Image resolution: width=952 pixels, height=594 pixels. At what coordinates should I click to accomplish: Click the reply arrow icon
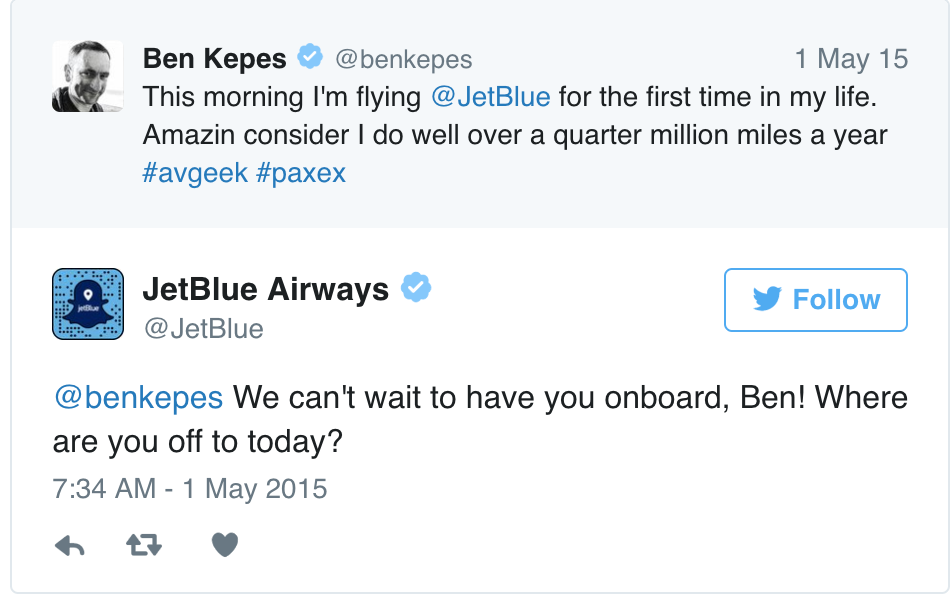point(69,545)
